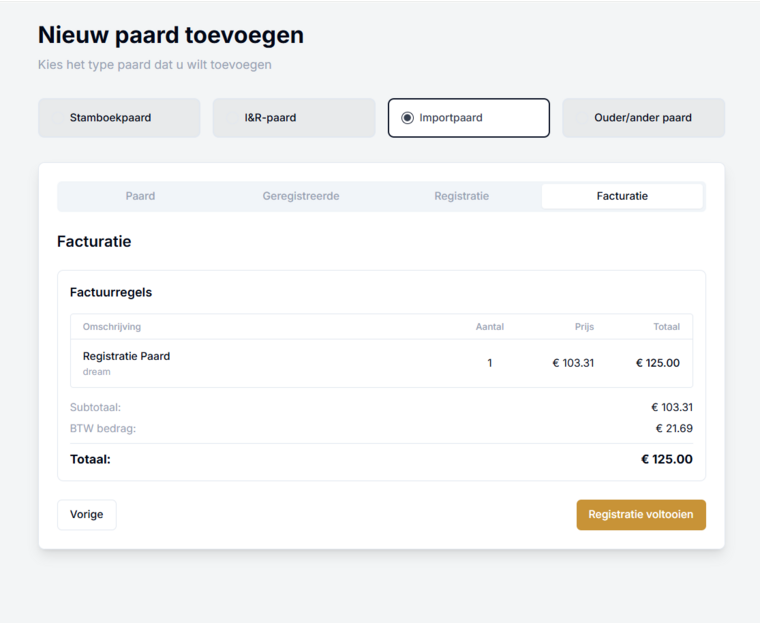Open the Geregistreerde tab
This screenshot has width=760, height=623.
pyautogui.click(x=301, y=196)
